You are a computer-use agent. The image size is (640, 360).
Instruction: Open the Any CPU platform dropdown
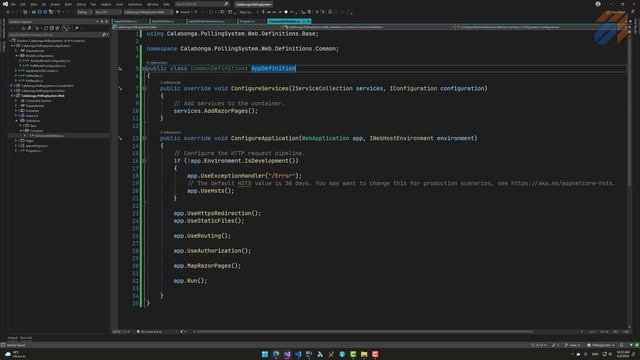(107, 12)
